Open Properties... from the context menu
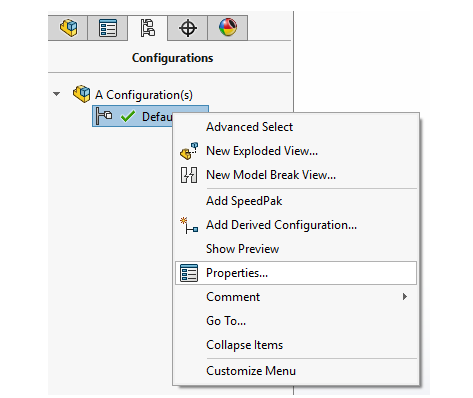This screenshot has height=398, width=473. pyautogui.click(x=296, y=273)
